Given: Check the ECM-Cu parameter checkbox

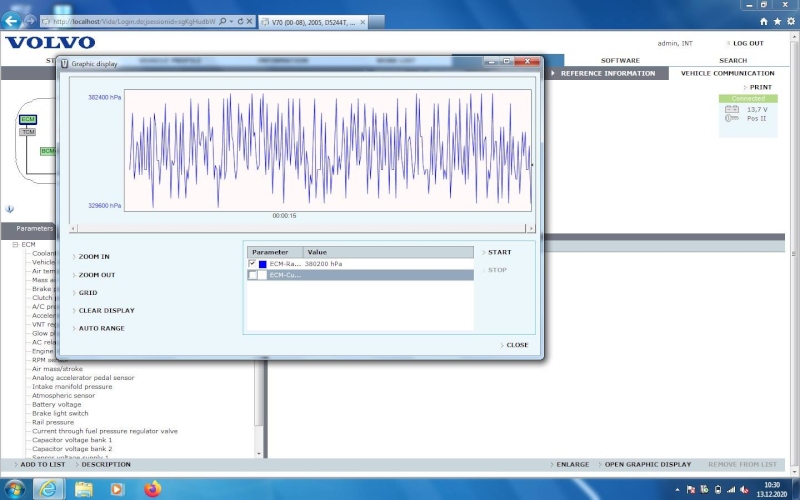Looking at the screenshot, I should pos(252,275).
